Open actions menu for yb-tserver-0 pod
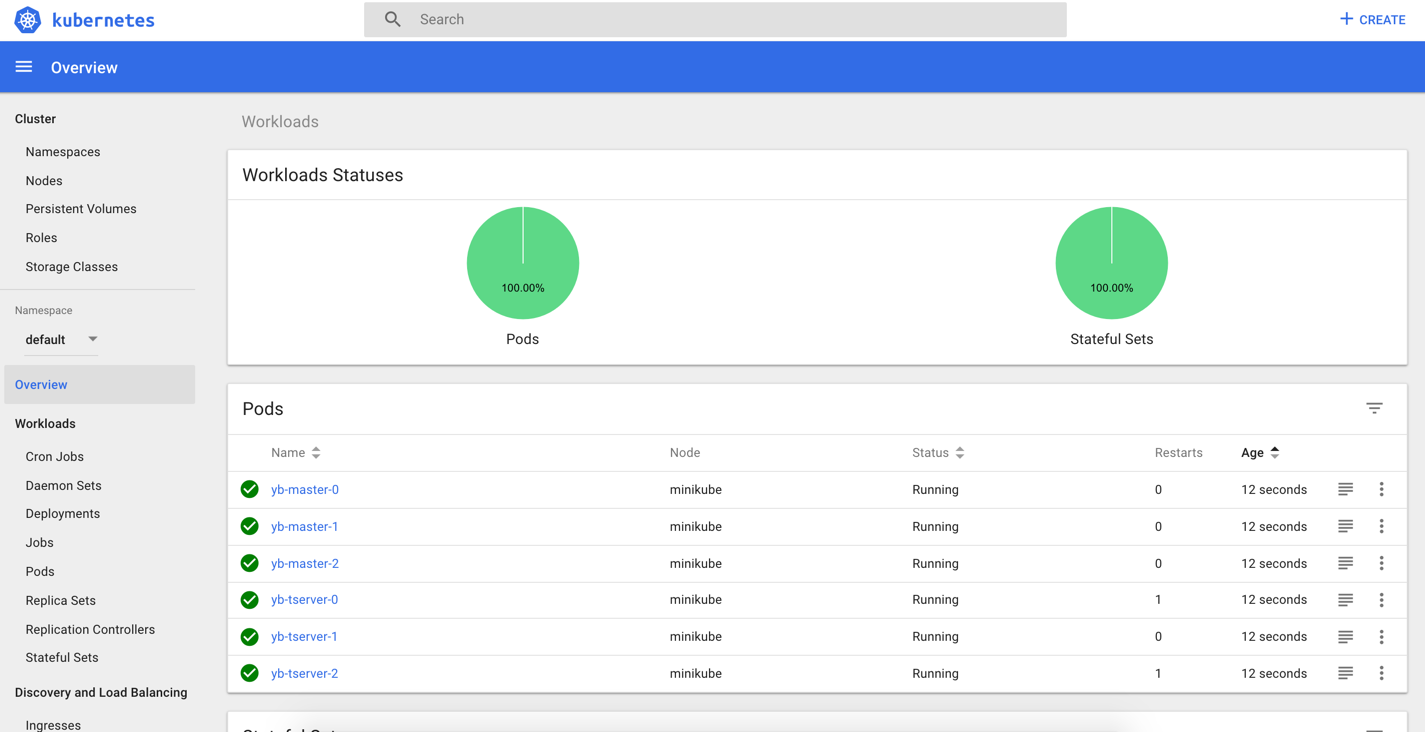 (1381, 599)
